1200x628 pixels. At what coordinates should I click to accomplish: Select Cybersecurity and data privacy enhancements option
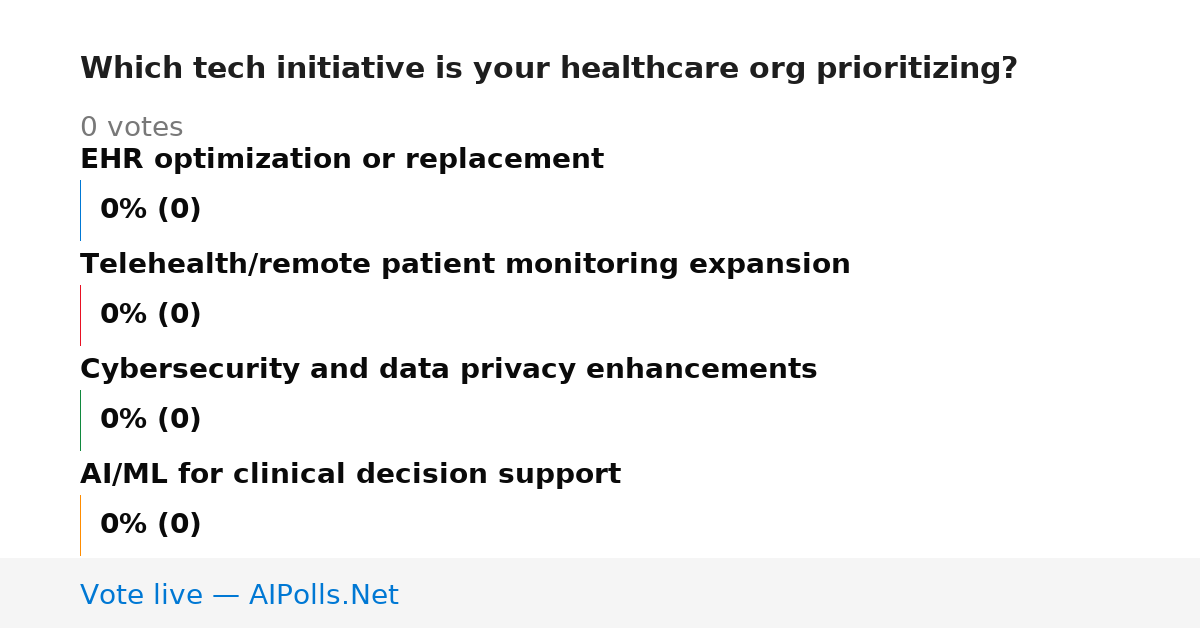tap(448, 370)
